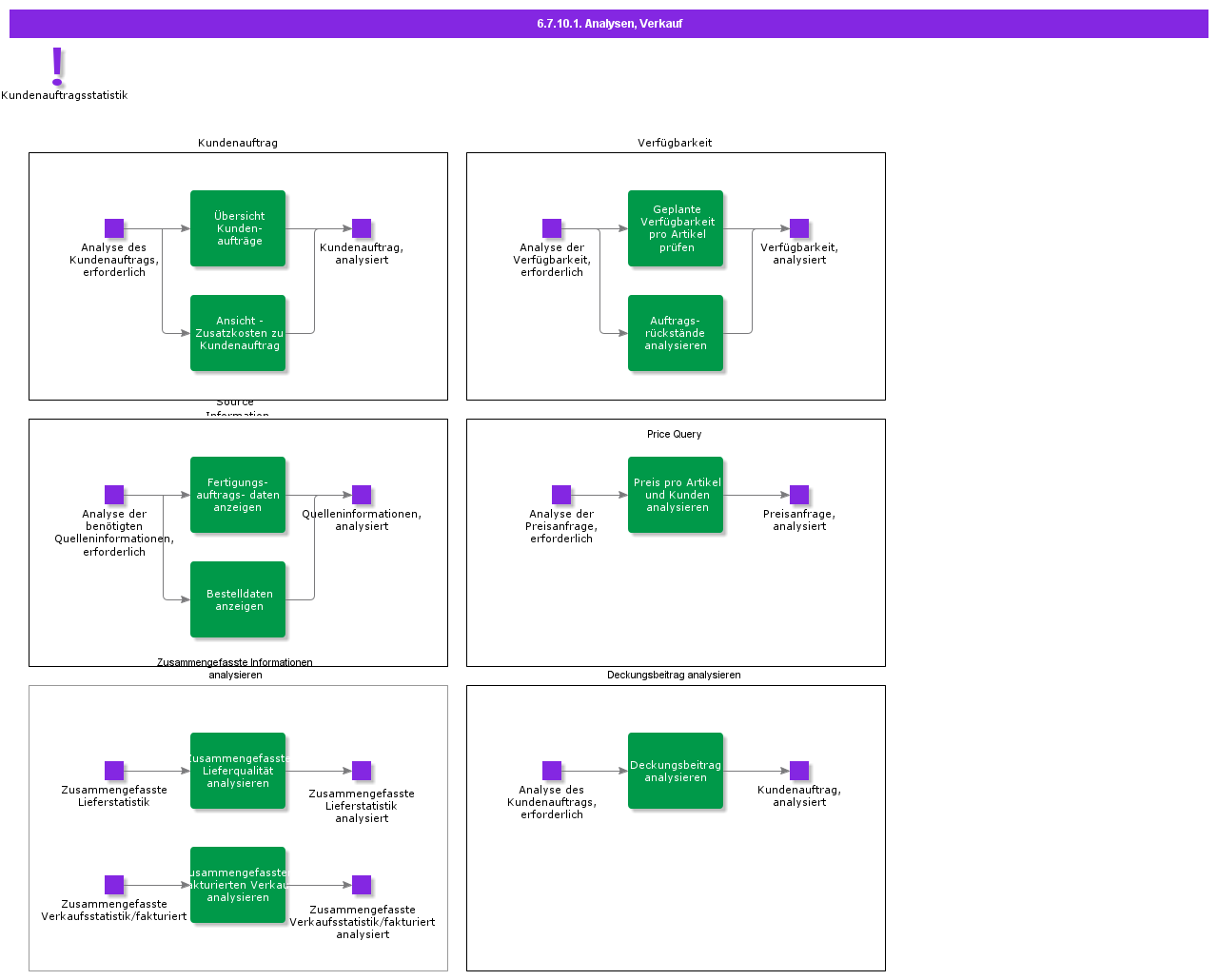Open the Fertigungsauftragsdaten anzeigen box
Viewport: 1218px width, 980px height.
pos(238,495)
